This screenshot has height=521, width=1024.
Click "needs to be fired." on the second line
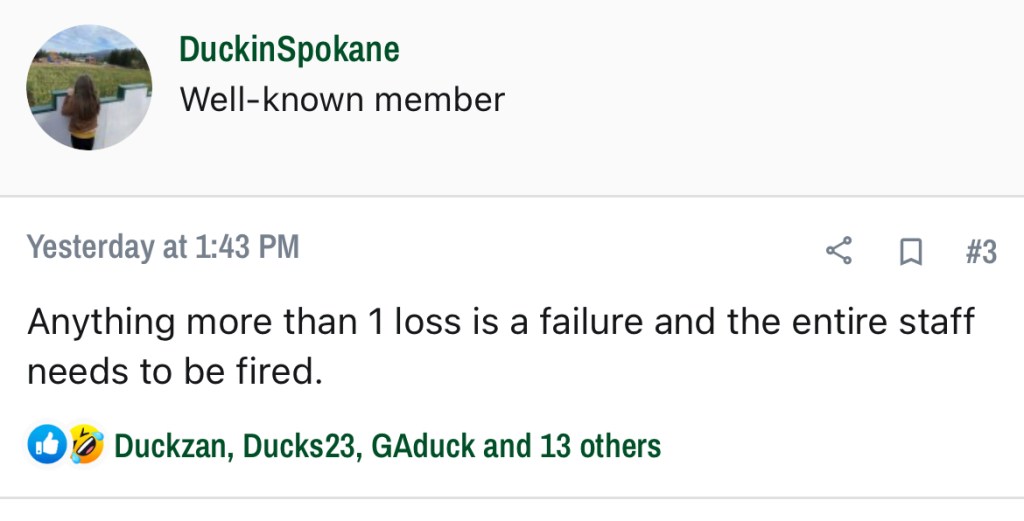click(x=176, y=371)
